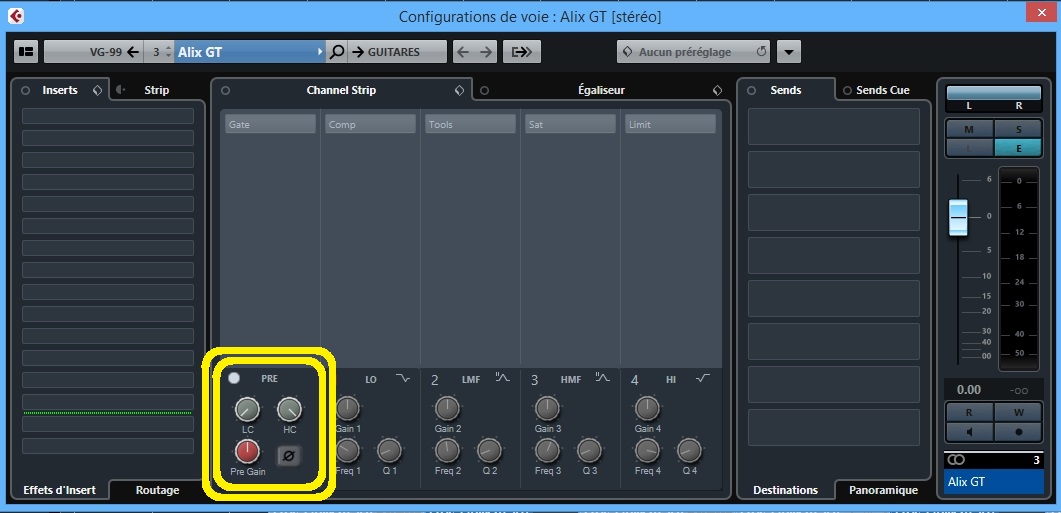
Task: Toggle the Sends Cue bypass circle
Action: 846,90
